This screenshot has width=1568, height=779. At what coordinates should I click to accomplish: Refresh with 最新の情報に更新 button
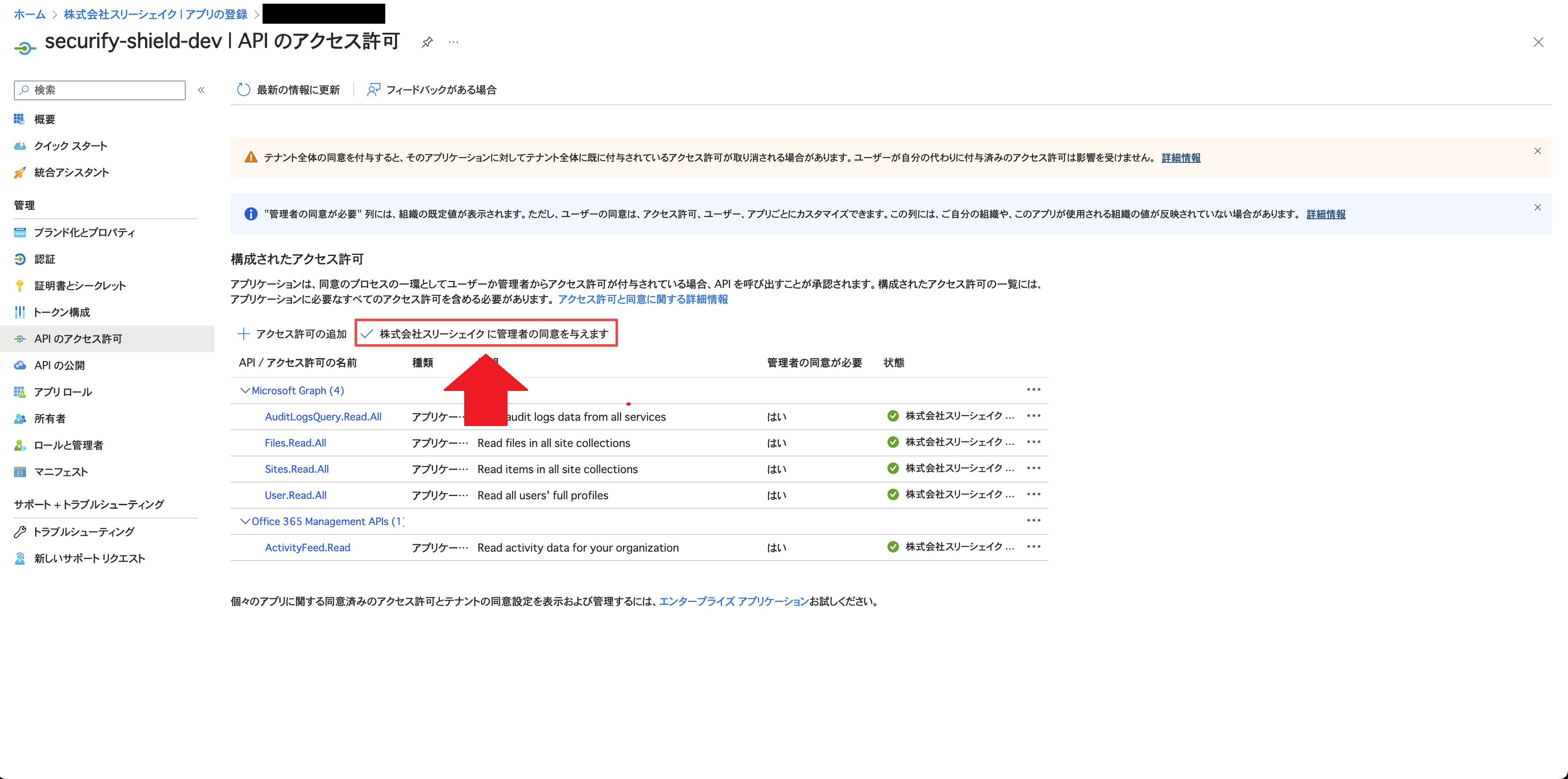[x=288, y=90]
